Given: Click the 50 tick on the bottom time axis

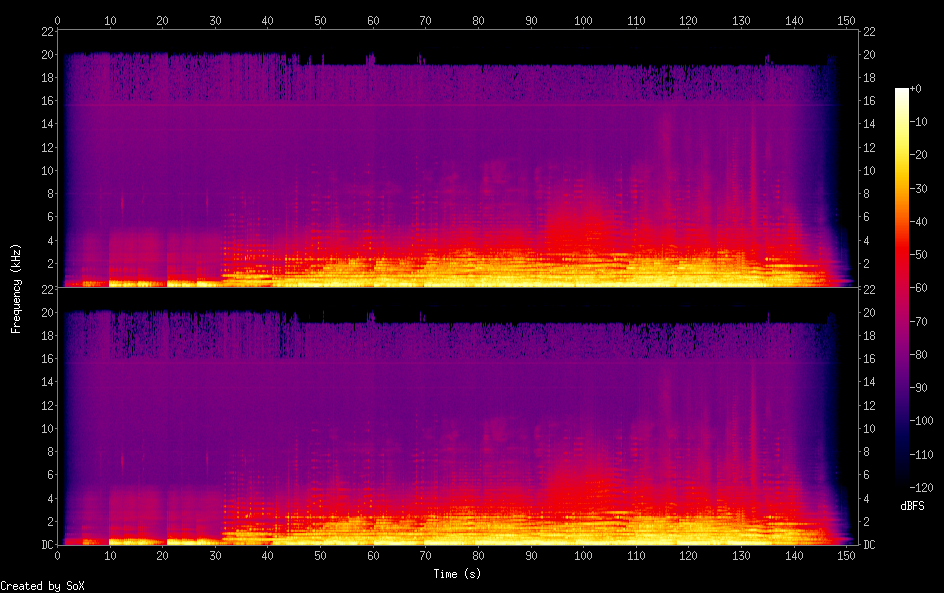Looking at the screenshot, I should (x=320, y=554).
